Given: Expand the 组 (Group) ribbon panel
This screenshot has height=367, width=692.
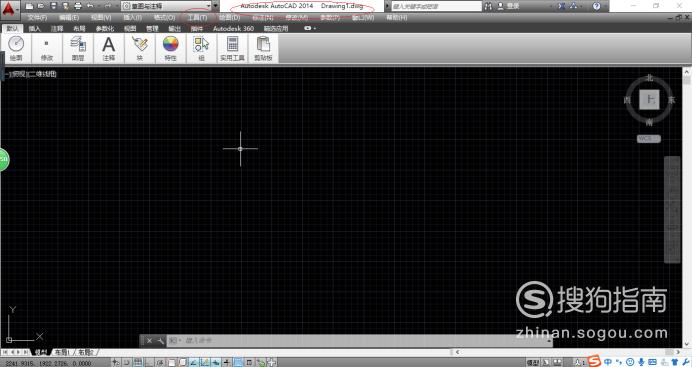Looking at the screenshot, I should point(201,49).
